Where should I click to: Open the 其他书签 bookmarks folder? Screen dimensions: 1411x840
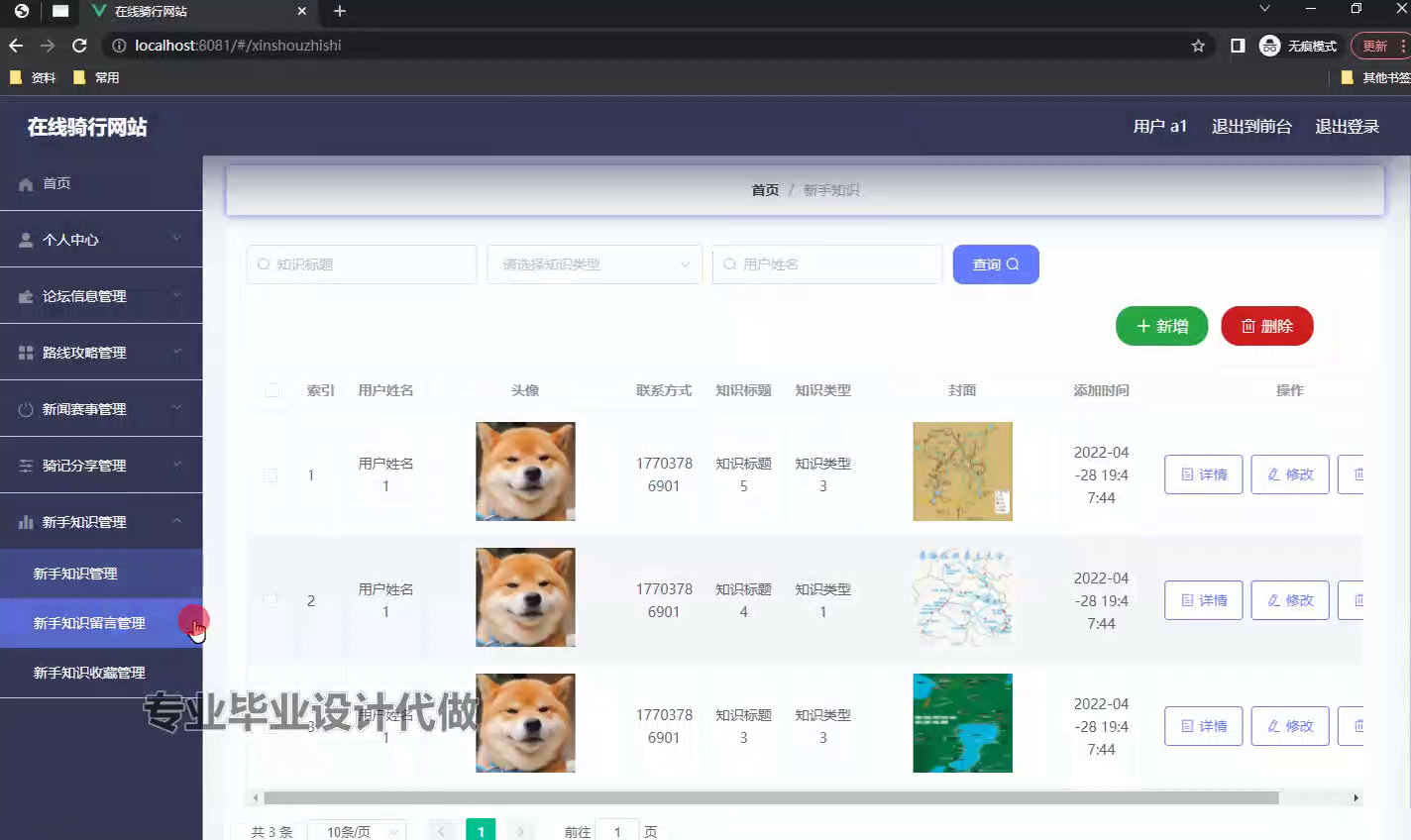coord(1375,77)
